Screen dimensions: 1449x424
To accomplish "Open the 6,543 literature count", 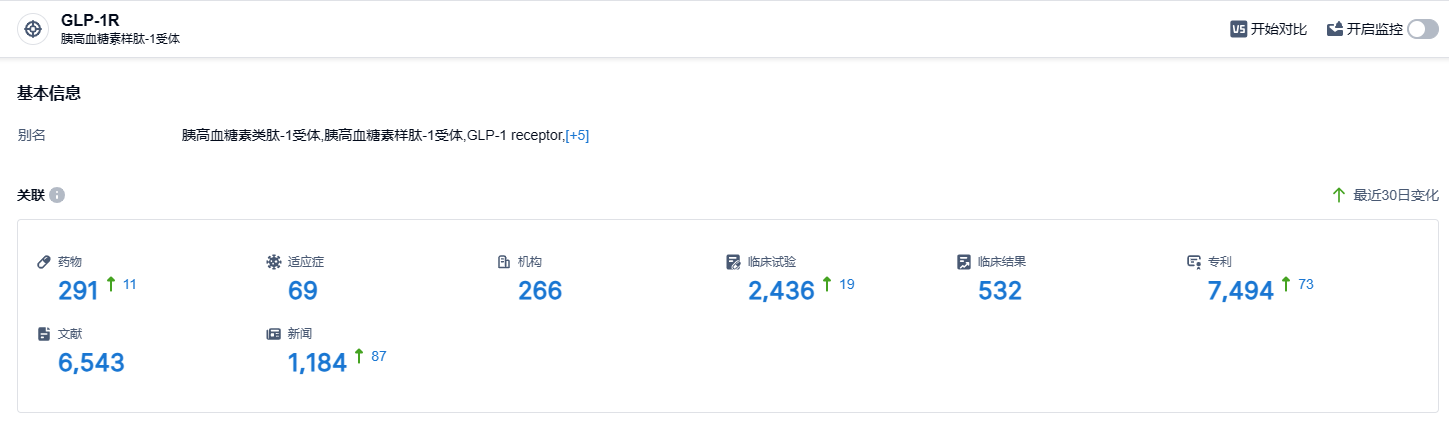I will pyautogui.click(x=91, y=363).
